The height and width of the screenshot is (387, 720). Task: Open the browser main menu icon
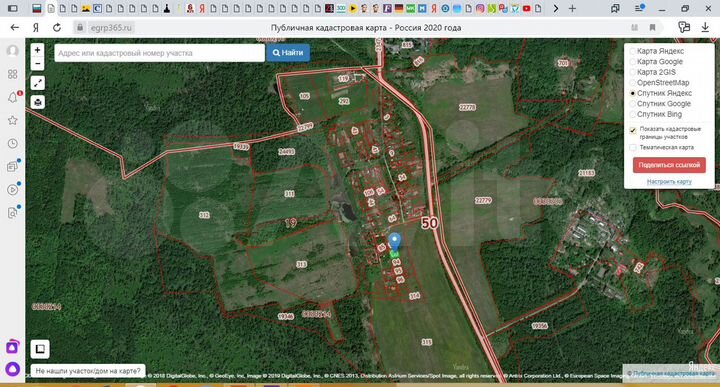639,8
